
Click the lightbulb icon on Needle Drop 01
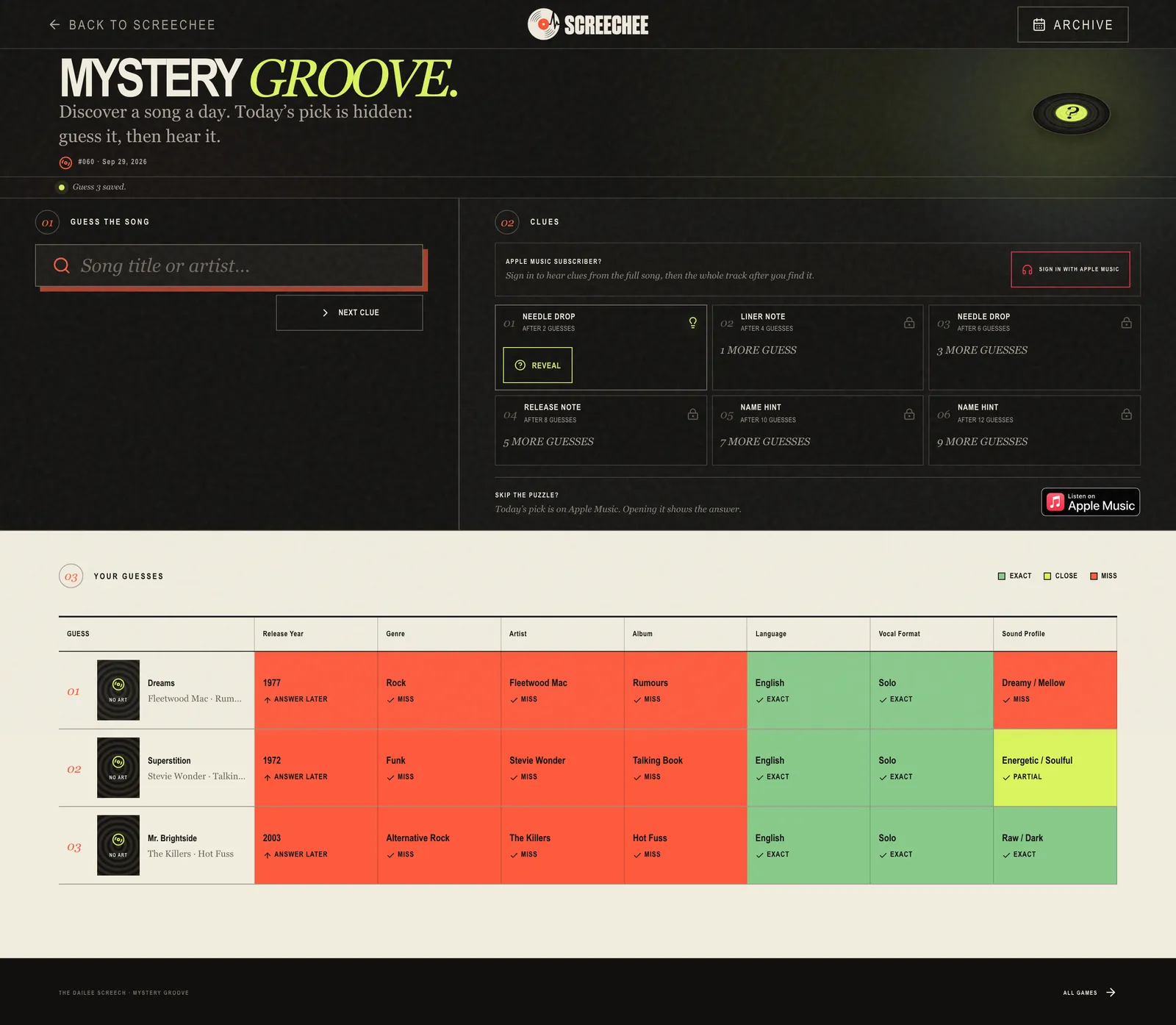pos(692,323)
